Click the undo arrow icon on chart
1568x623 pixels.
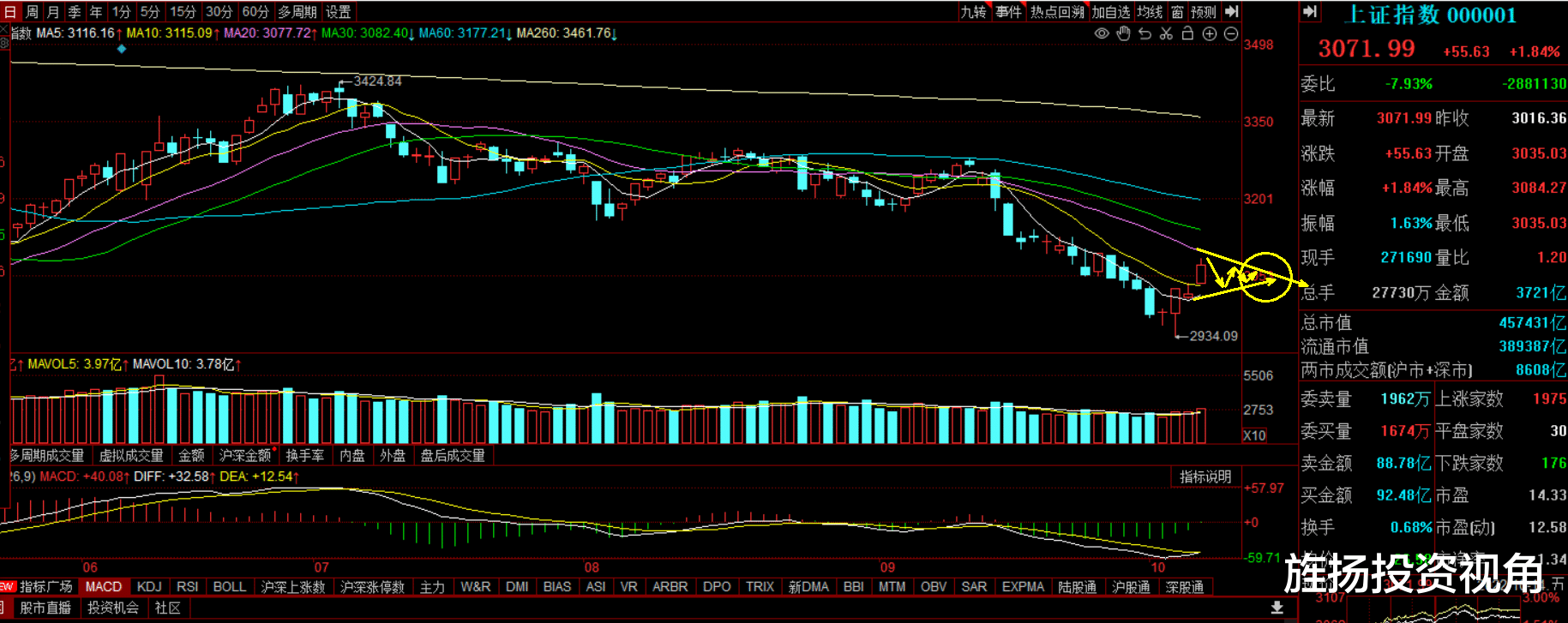click(1144, 33)
